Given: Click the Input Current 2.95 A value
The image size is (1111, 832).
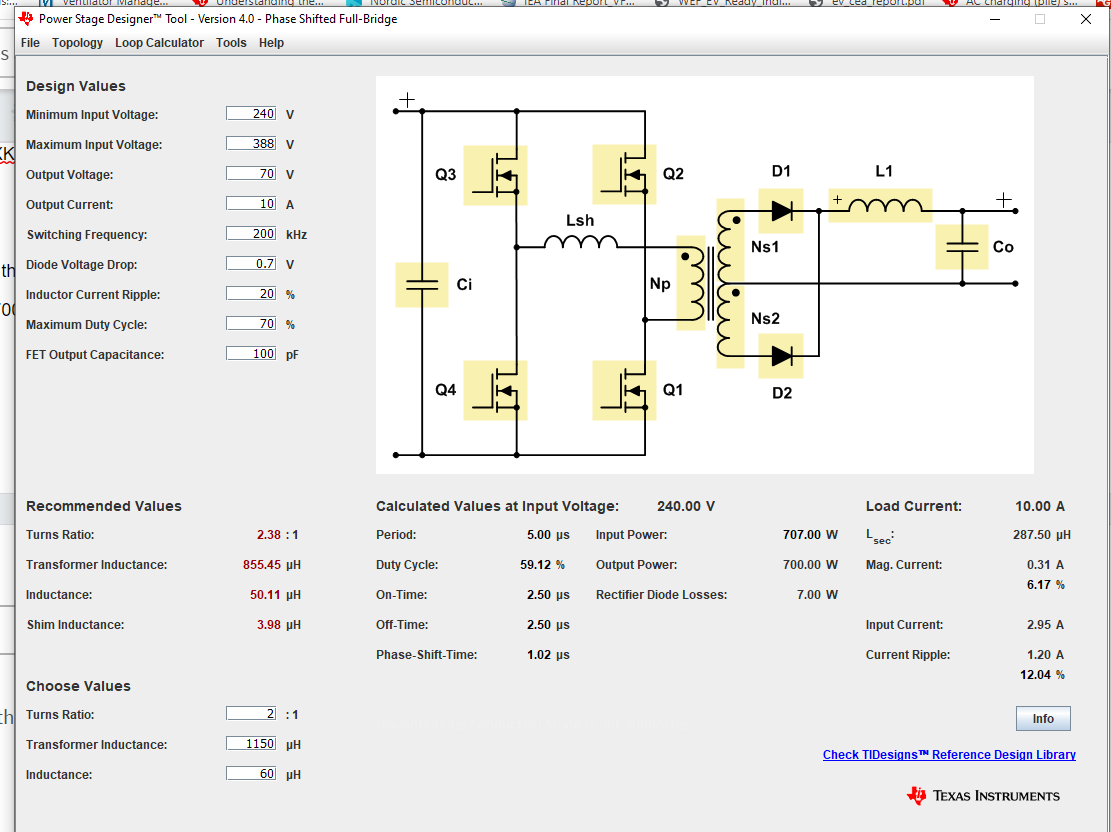Looking at the screenshot, I should coord(1045,625).
